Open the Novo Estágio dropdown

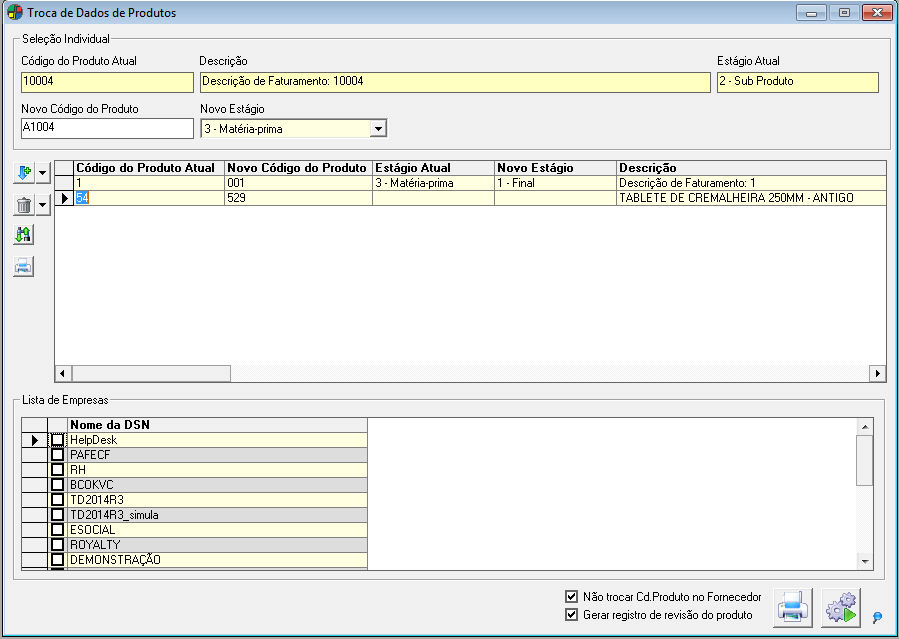tap(377, 129)
